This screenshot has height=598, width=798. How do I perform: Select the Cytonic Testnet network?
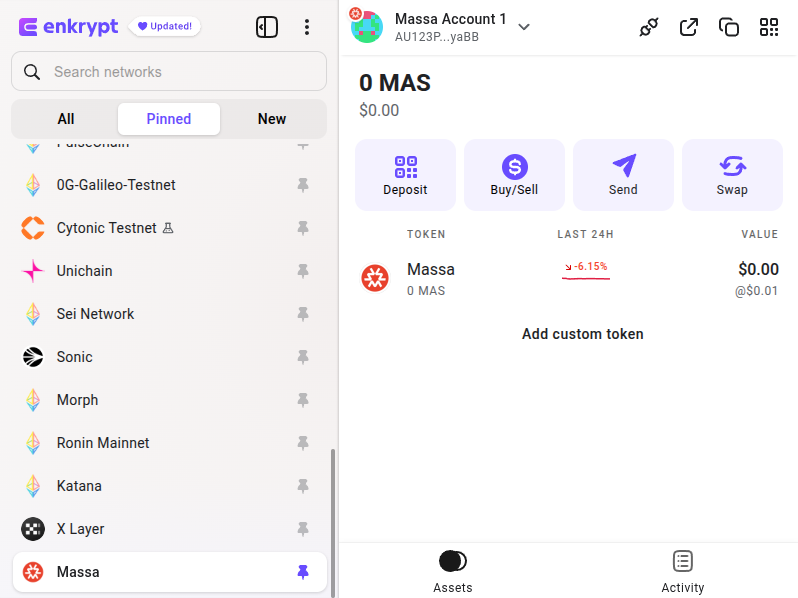pyautogui.click(x=169, y=228)
